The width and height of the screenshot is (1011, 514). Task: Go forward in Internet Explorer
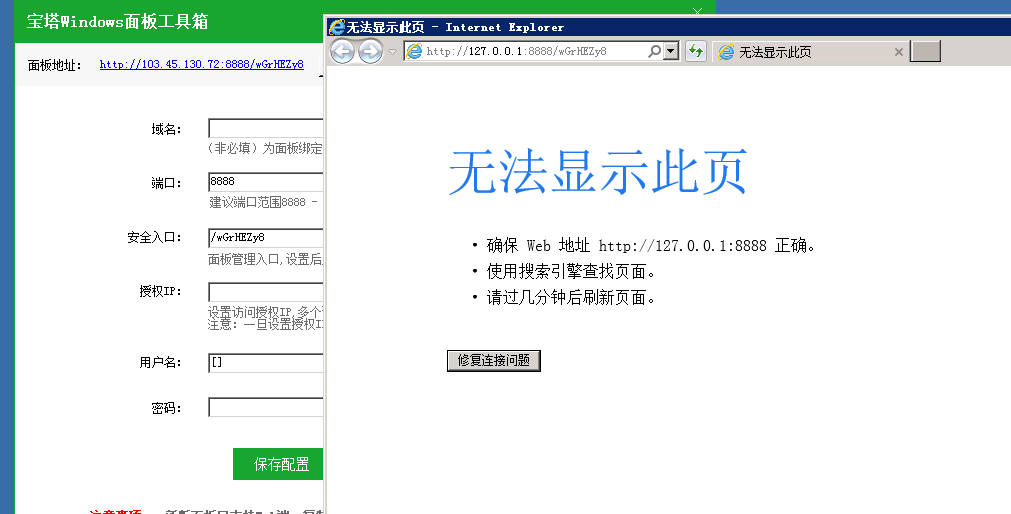370,52
